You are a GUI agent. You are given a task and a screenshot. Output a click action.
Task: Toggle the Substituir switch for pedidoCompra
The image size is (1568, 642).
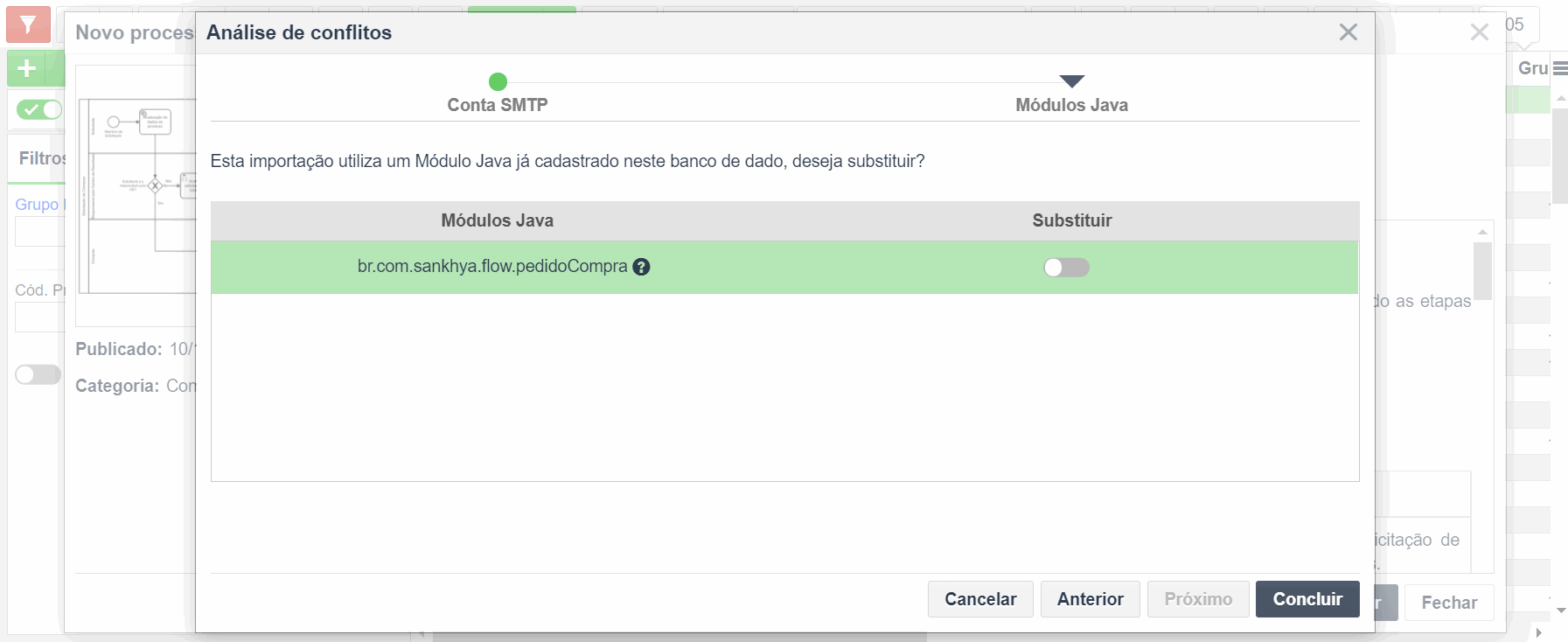click(x=1066, y=268)
